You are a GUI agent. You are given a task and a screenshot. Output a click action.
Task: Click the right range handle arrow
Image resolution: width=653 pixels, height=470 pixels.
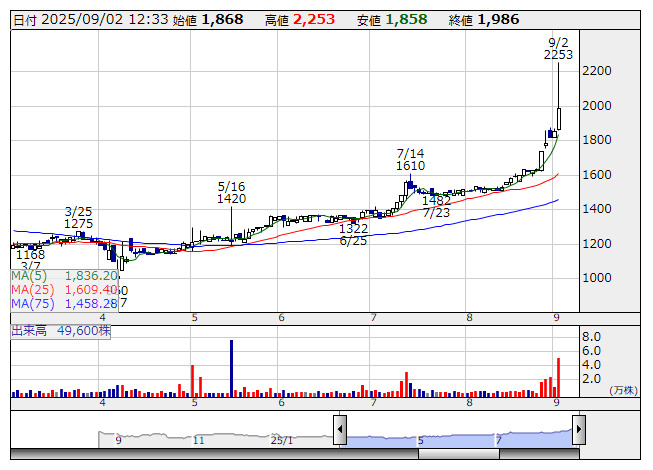[578, 430]
